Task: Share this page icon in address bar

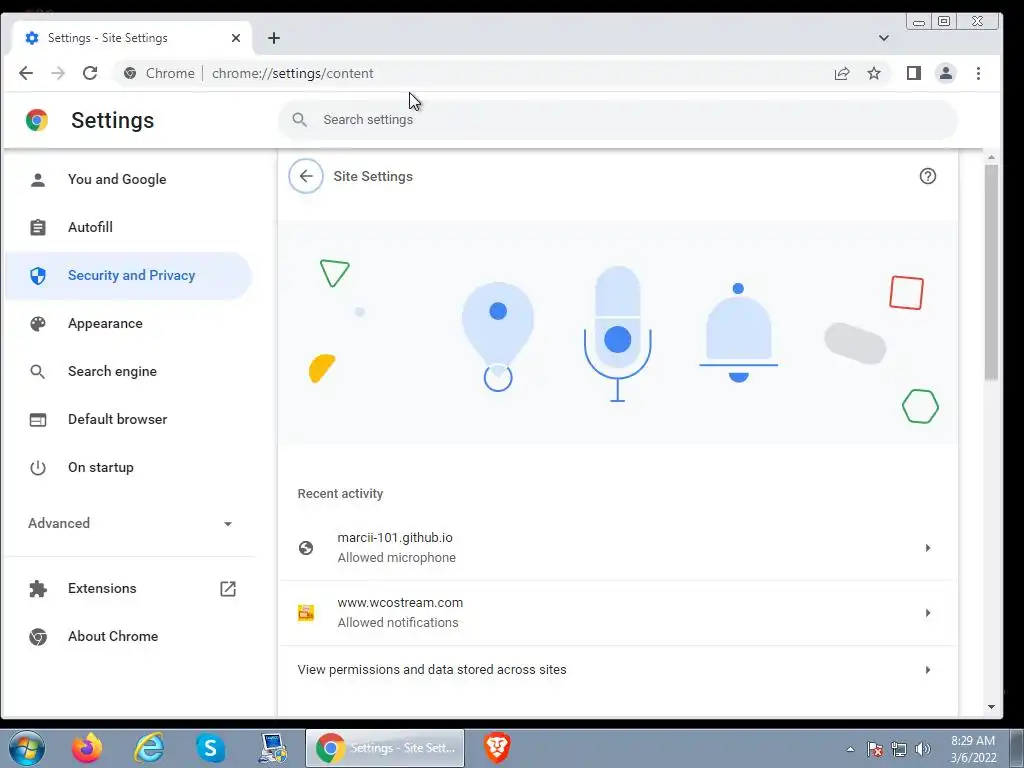Action: click(842, 73)
